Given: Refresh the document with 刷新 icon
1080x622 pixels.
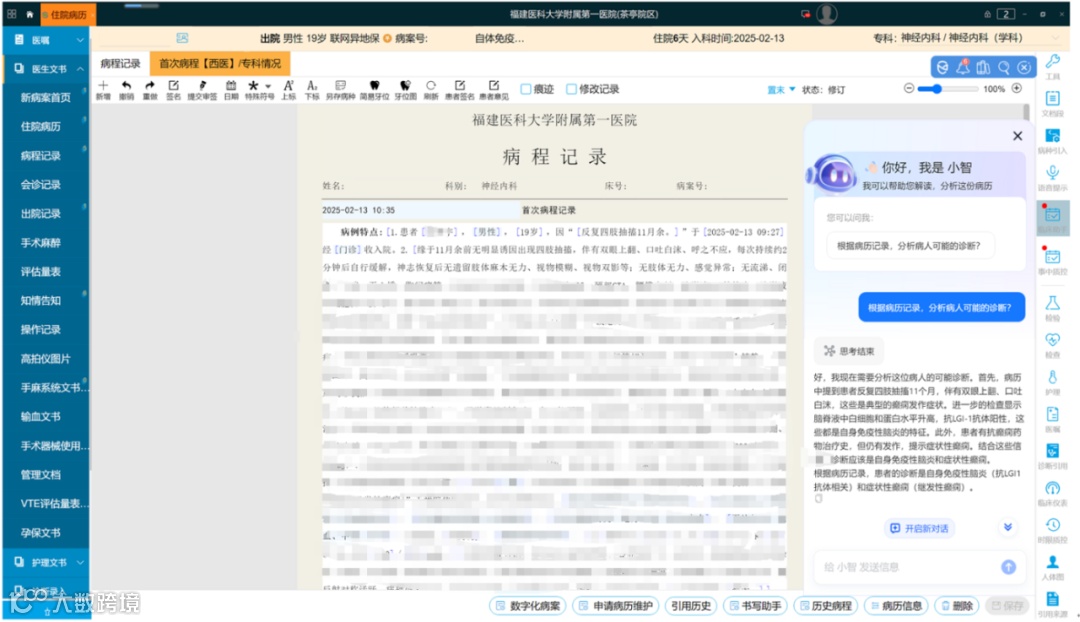Looking at the screenshot, I should click(431, 86).
